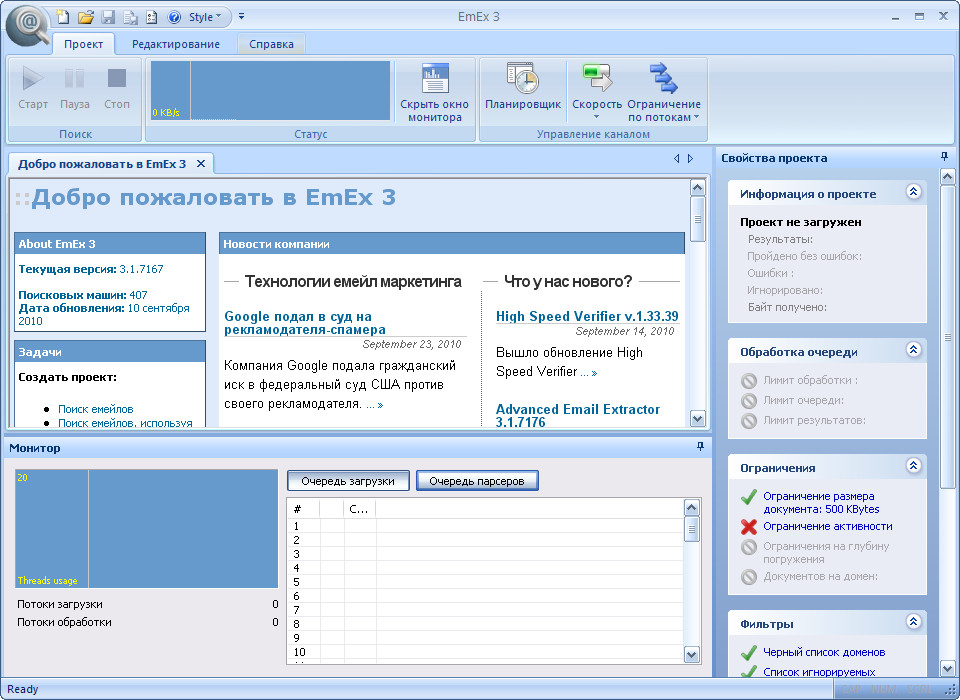
Task: Create a new project from quick toolbar
Action: point(63,17)
